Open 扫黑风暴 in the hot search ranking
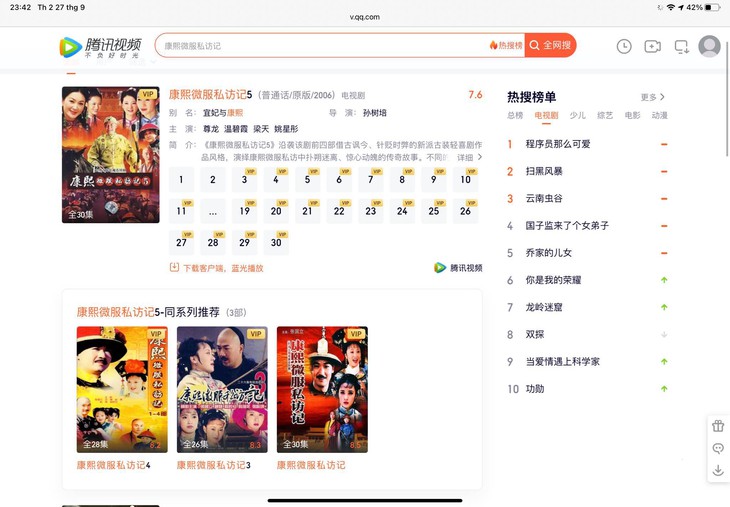 (544, 171)
